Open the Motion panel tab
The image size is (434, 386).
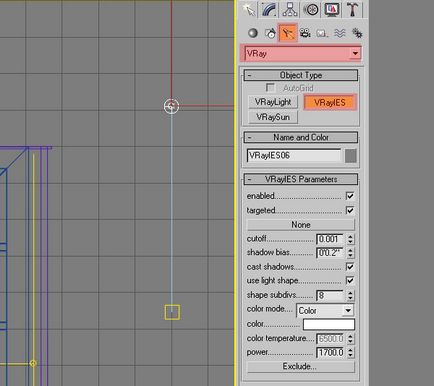(311, 9)
